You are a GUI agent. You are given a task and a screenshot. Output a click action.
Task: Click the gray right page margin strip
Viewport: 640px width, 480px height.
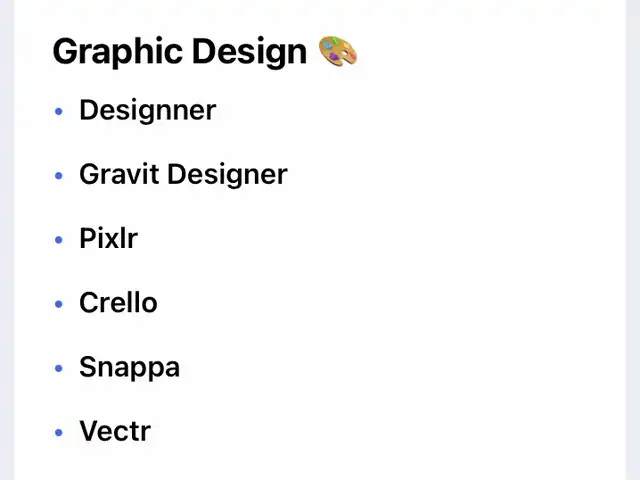(633, 240)
